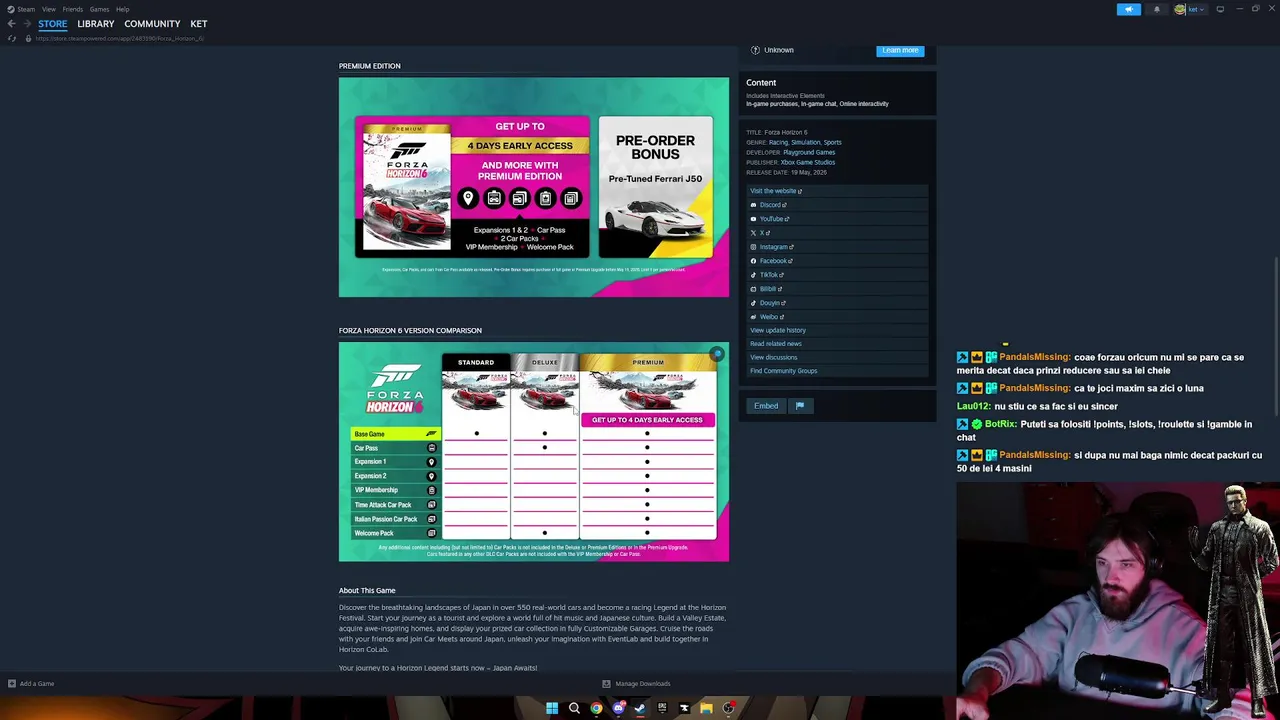Click the Manage Downloads arrow icon
The image size is (1280, 720).
(x=606, y=683)
